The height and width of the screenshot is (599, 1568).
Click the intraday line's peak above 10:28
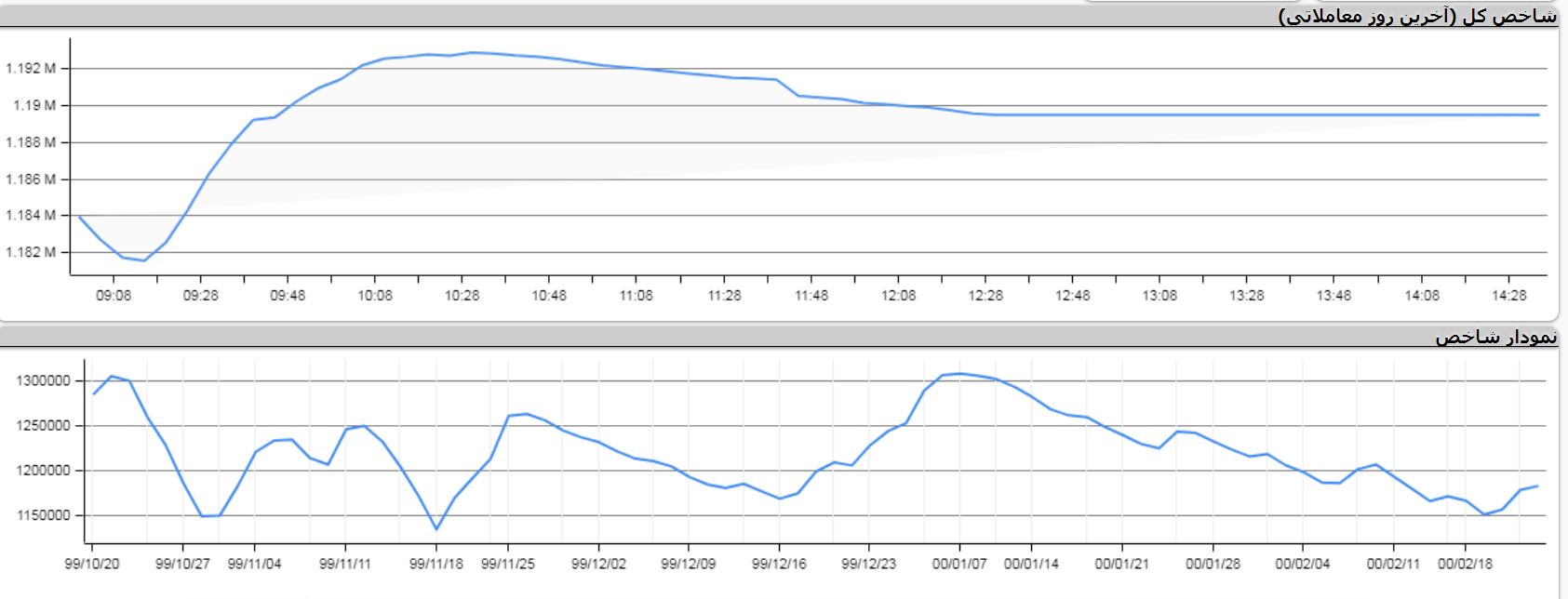[x=473, y=53]
